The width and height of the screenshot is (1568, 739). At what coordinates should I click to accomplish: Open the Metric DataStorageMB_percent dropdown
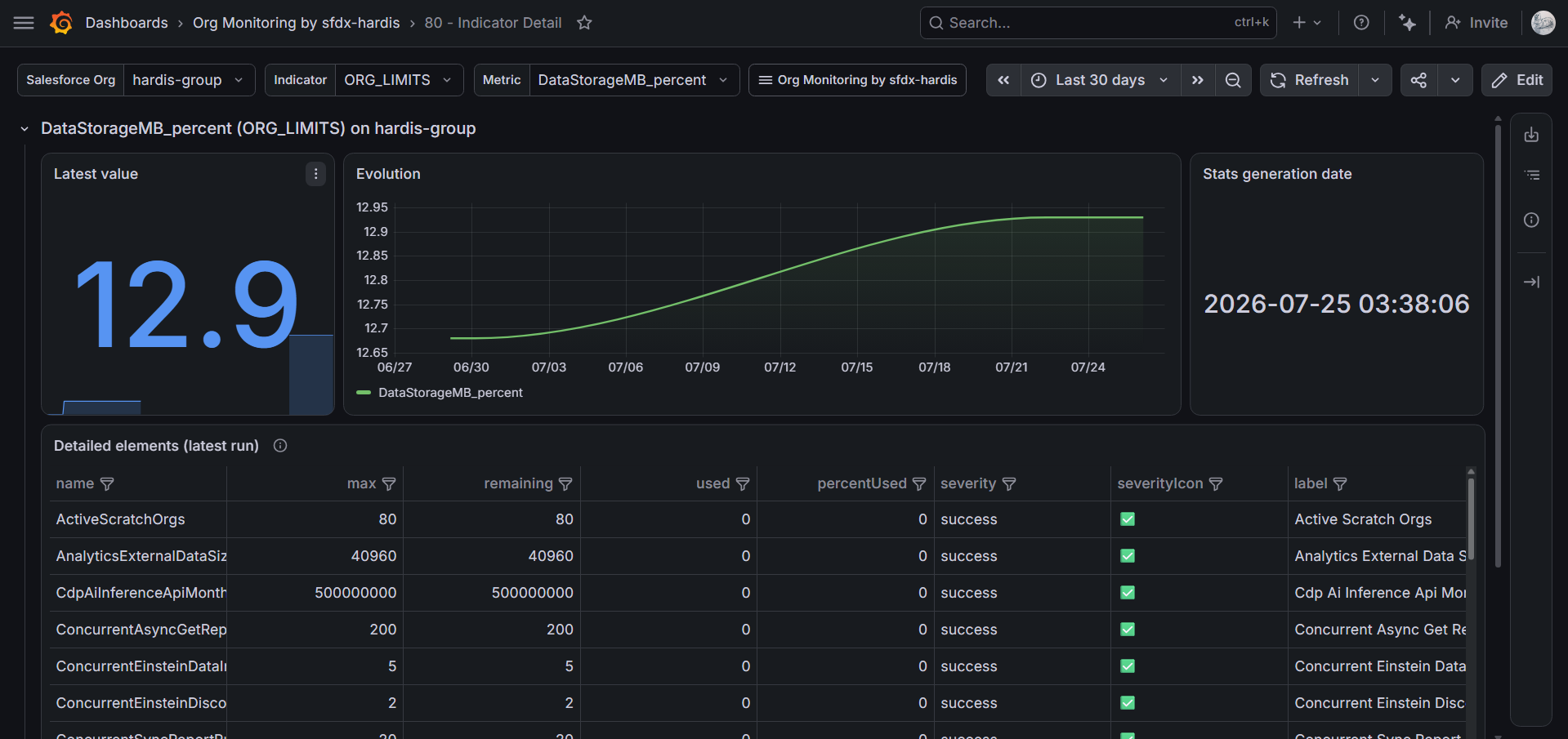[x=634, y=80]
